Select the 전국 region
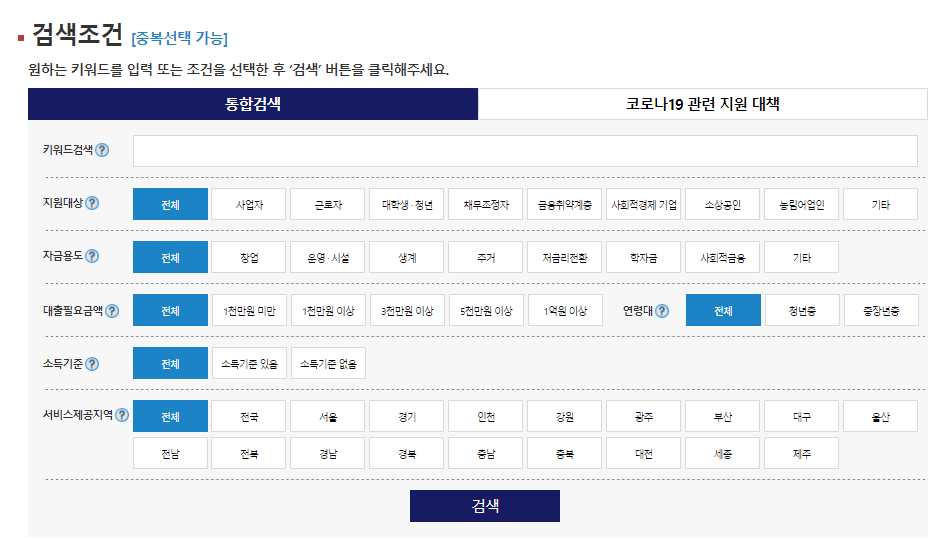Image resolution: width=942 pixels, height=538 pixels. (x=249, y=416)
